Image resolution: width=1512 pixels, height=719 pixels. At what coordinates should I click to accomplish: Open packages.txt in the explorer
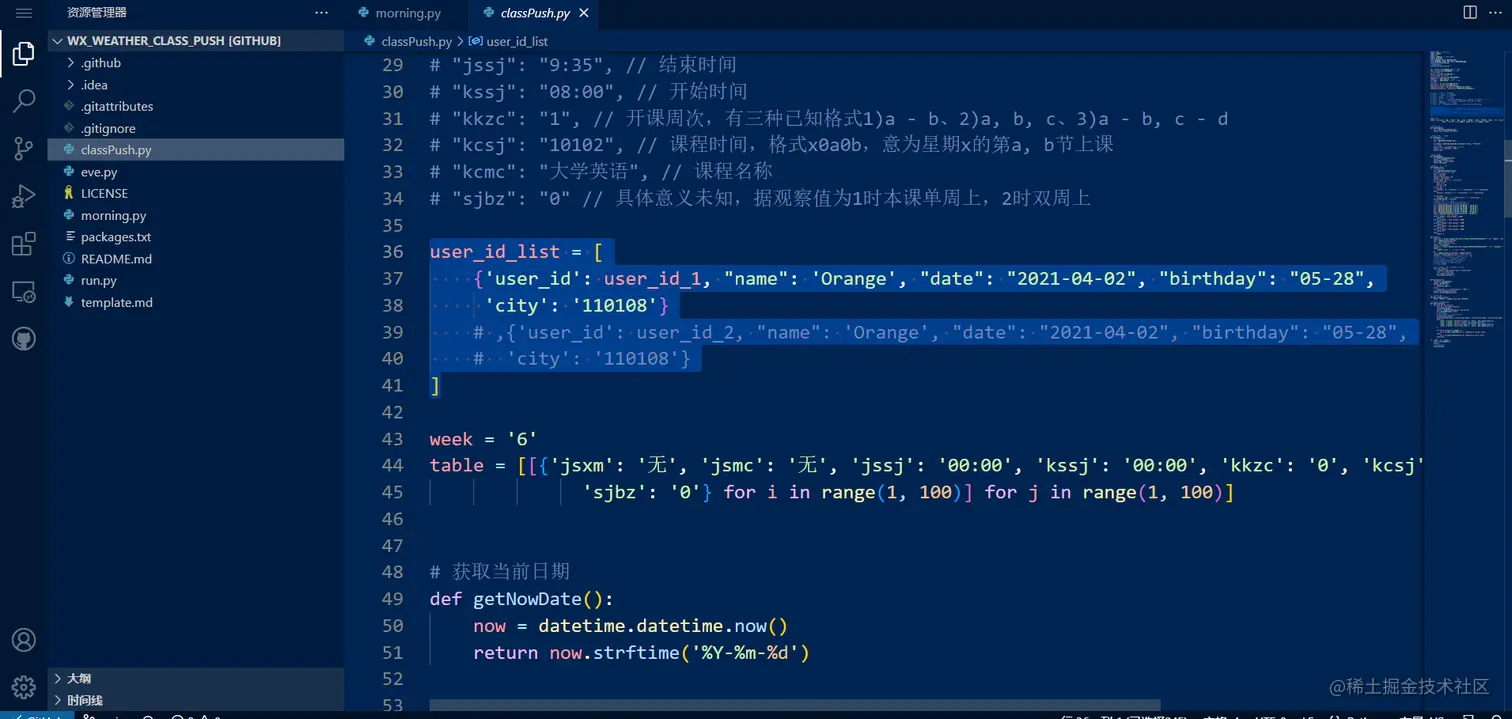(195, 237)
